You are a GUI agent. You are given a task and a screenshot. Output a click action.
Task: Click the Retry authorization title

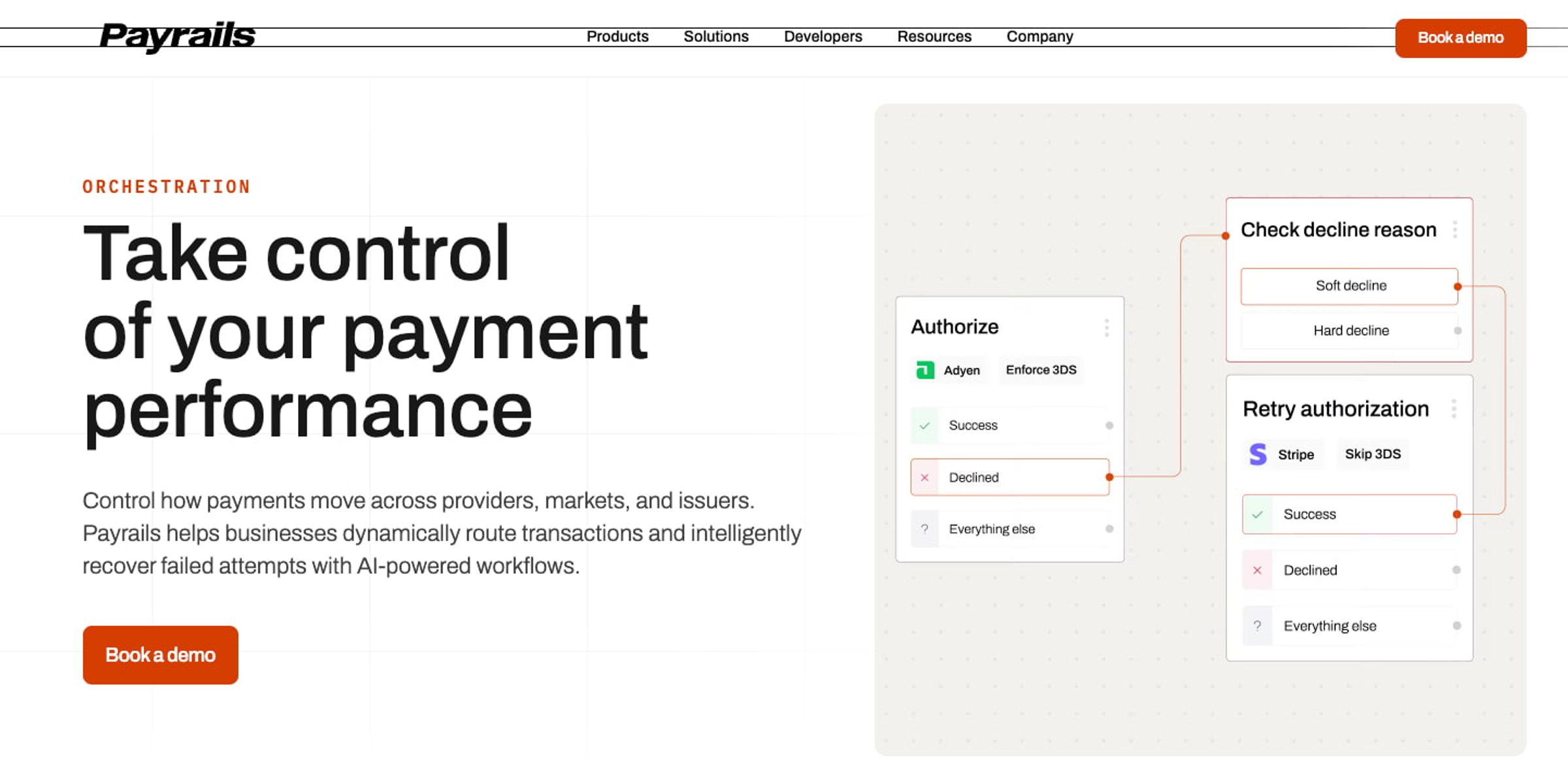(x=1335, y=409)
